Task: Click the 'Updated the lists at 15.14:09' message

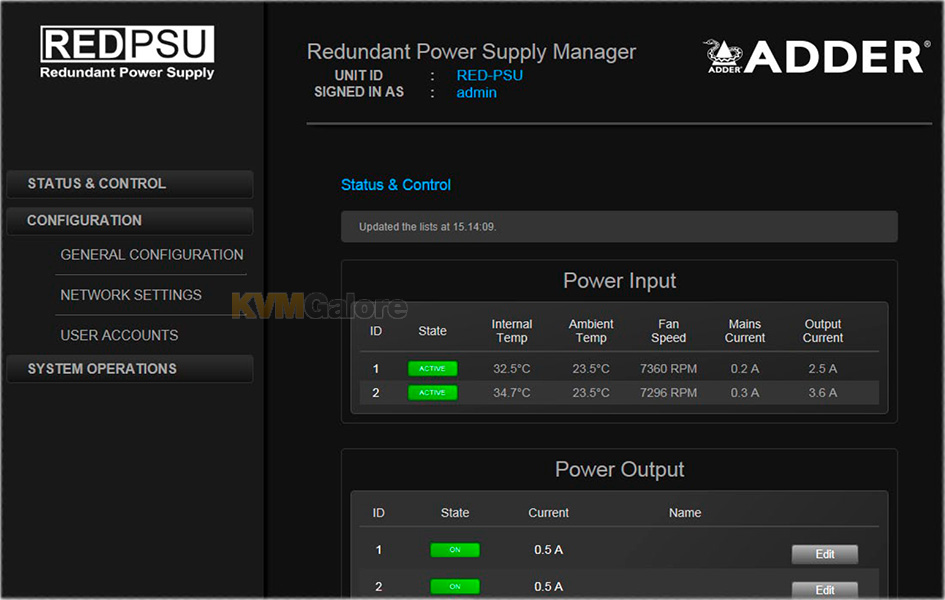Action: pyautogui.click(x=619, y=227)
